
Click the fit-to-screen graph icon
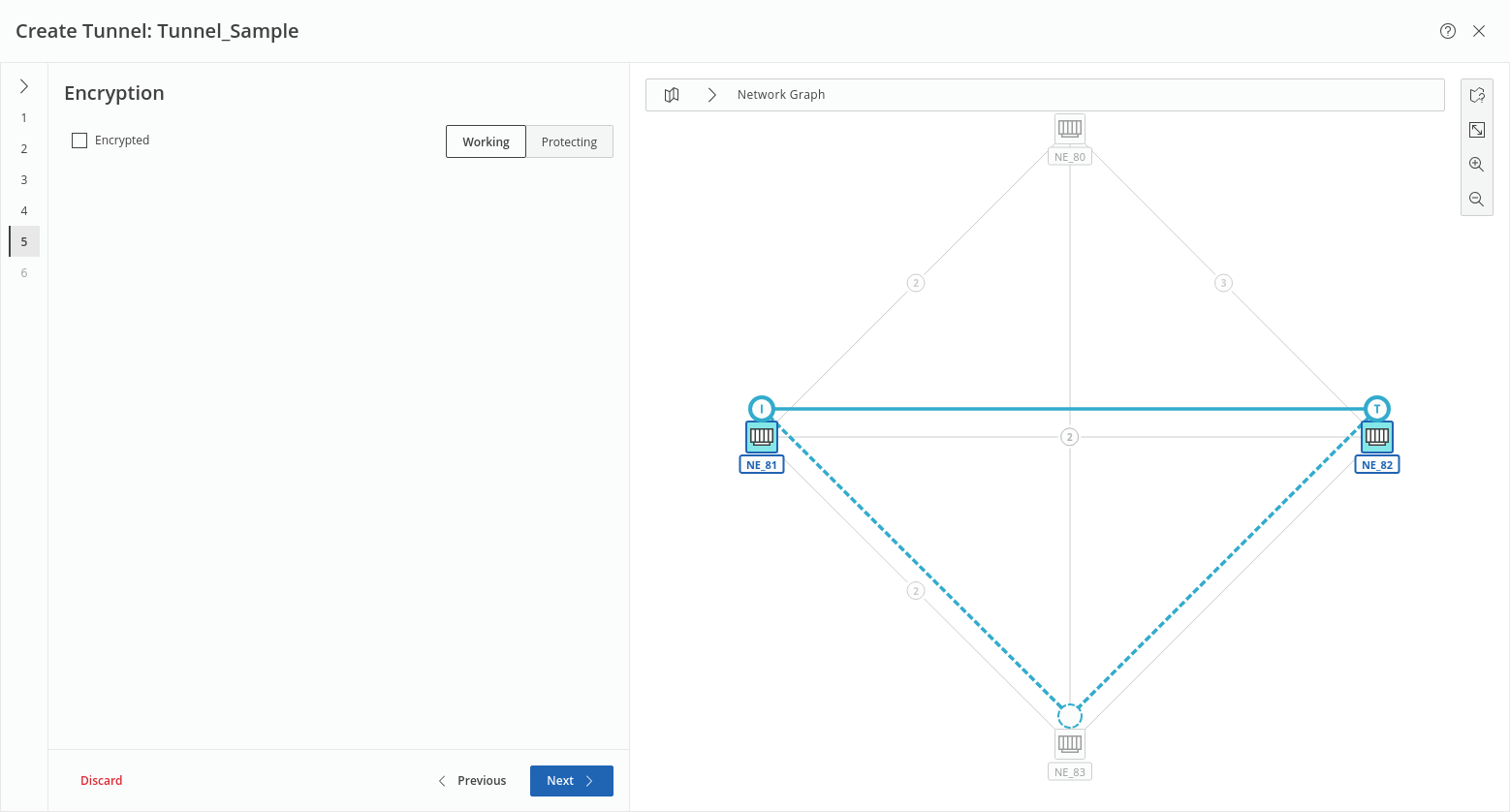[1477, 130]
